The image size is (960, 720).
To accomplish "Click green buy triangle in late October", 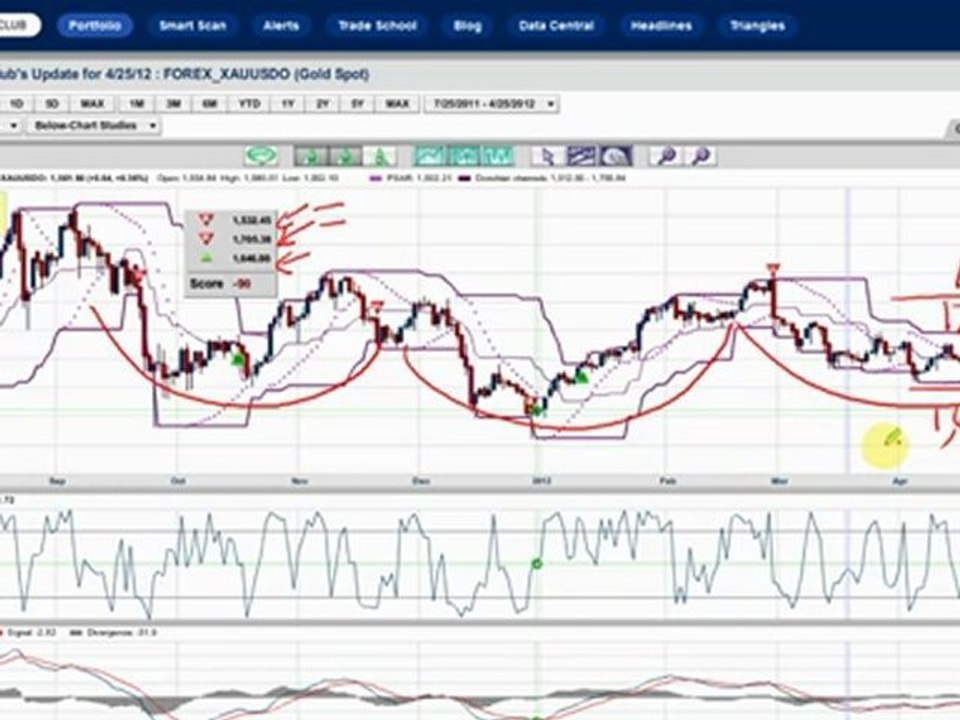I will click(238, 361).
